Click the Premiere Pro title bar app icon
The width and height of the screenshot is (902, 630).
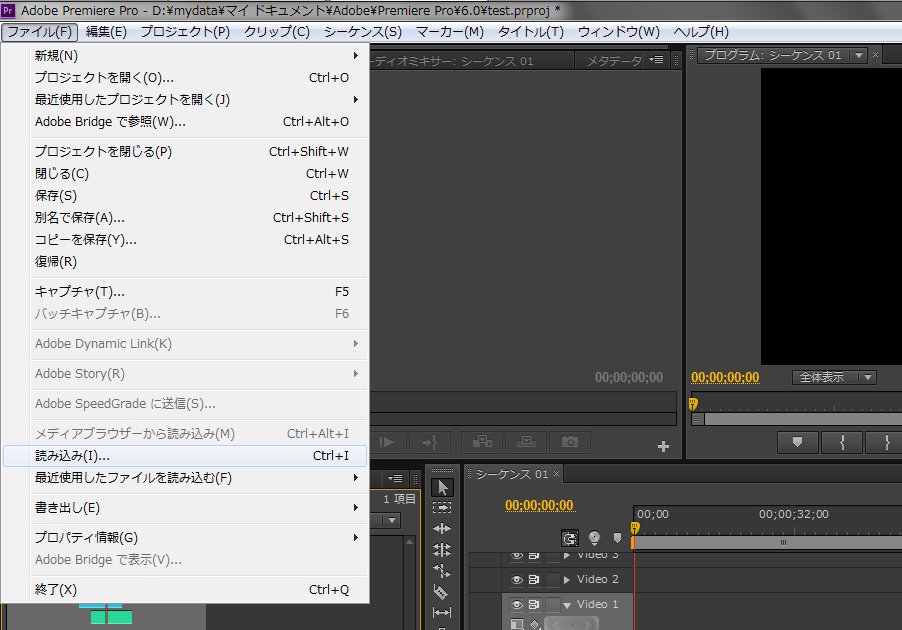pos(8,10)
